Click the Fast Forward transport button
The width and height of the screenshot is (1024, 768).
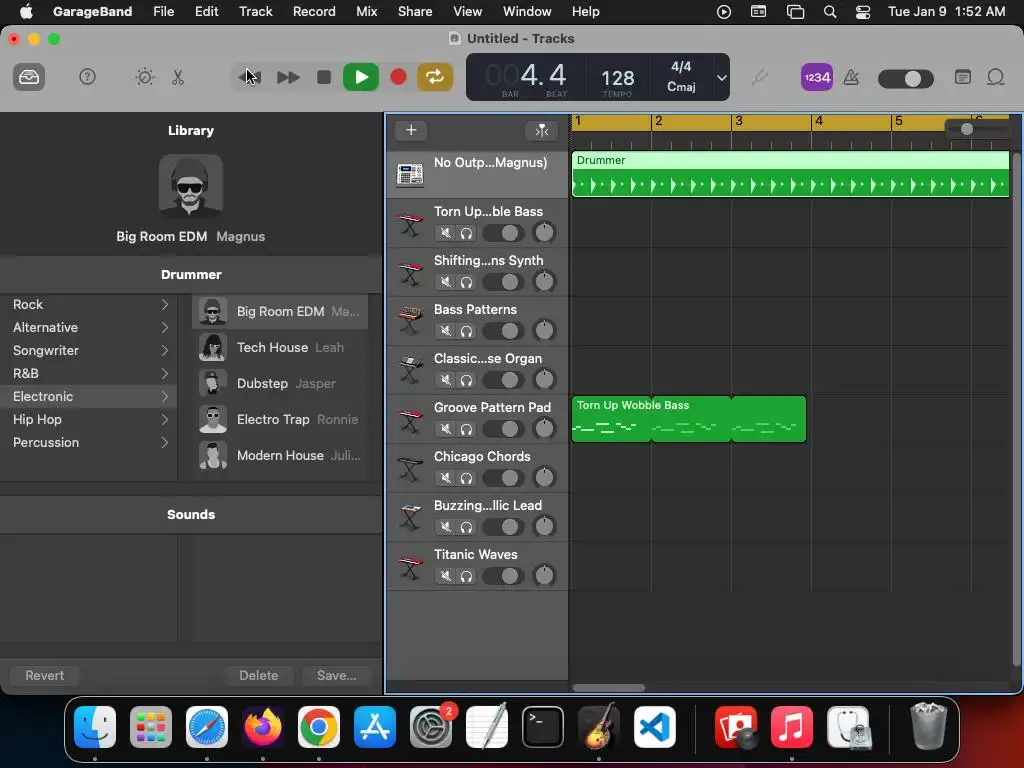point(288,77)
